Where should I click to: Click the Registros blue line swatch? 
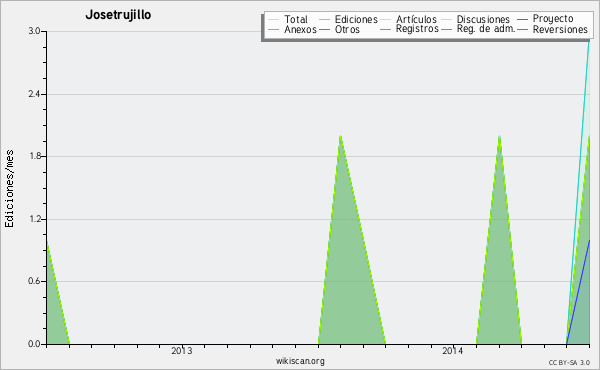point(386,29)
